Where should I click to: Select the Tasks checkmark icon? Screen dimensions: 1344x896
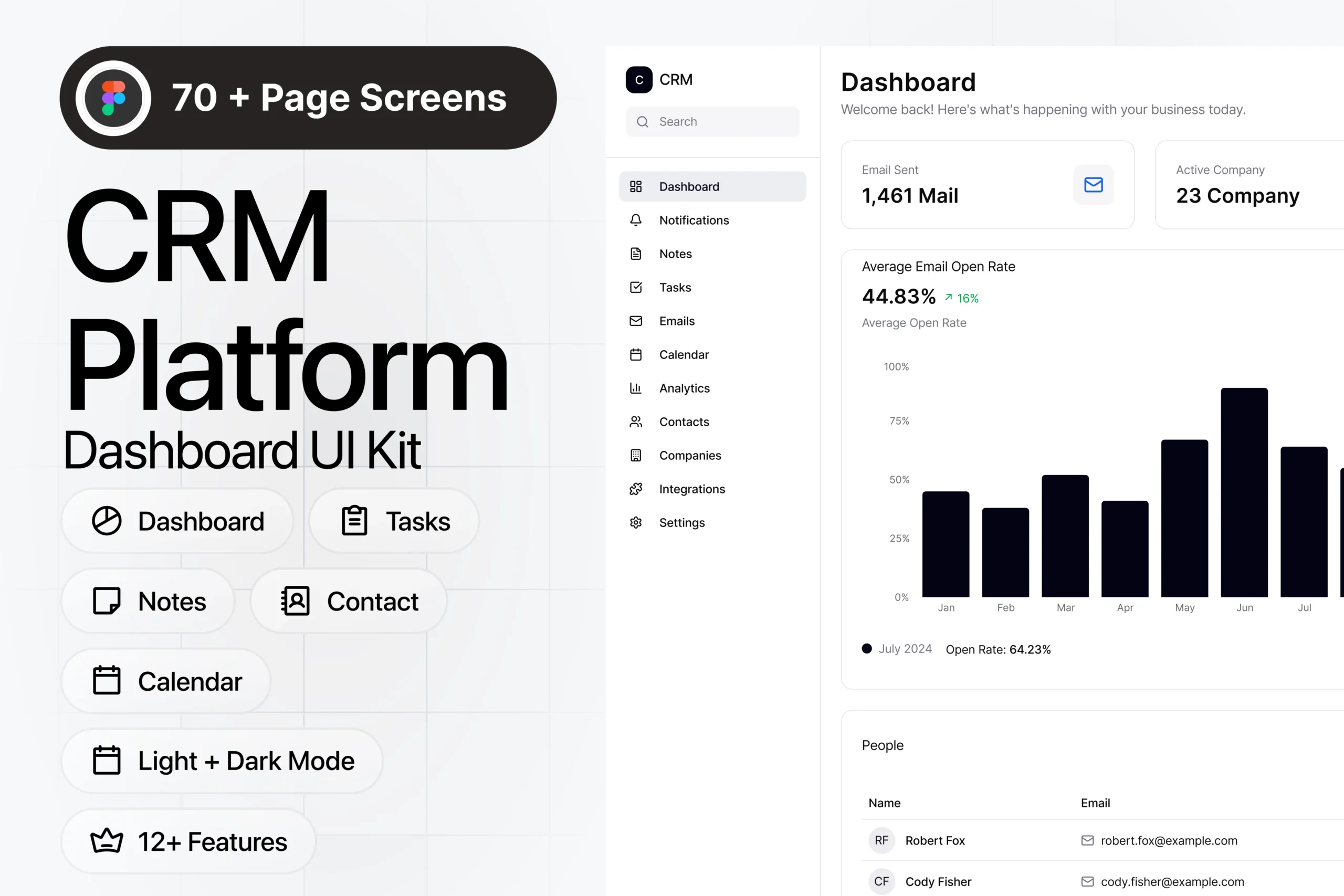pos(635,288)
